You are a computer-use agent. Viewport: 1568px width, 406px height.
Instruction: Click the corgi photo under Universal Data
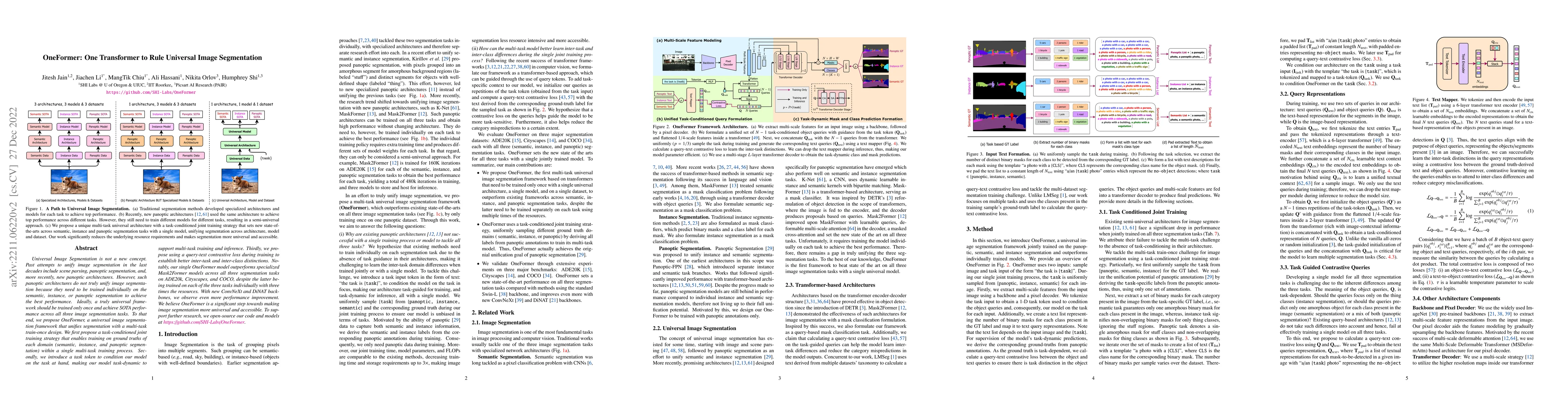(241, 181)
